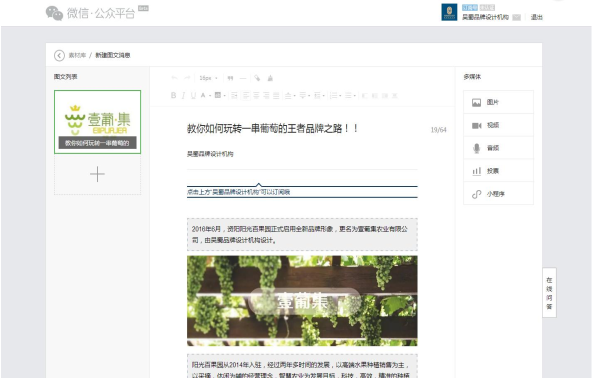Open unordered list style dropdown arrow
The width and height of the screenshot is (592, 379).
click(355, 96)
